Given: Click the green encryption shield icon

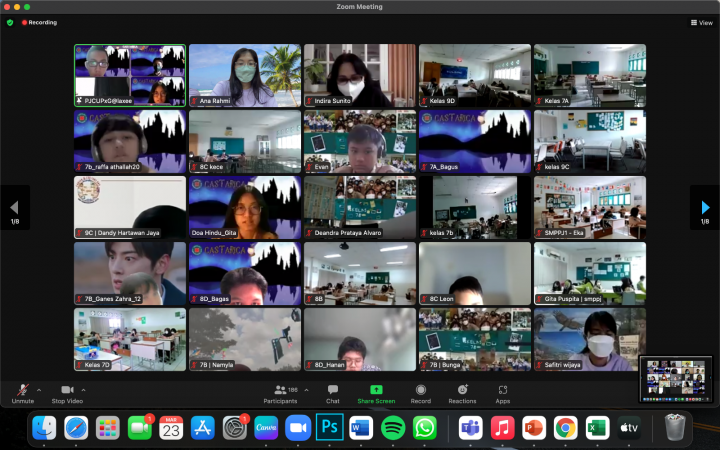Looking at the screenshot, I should click(10, 22).
